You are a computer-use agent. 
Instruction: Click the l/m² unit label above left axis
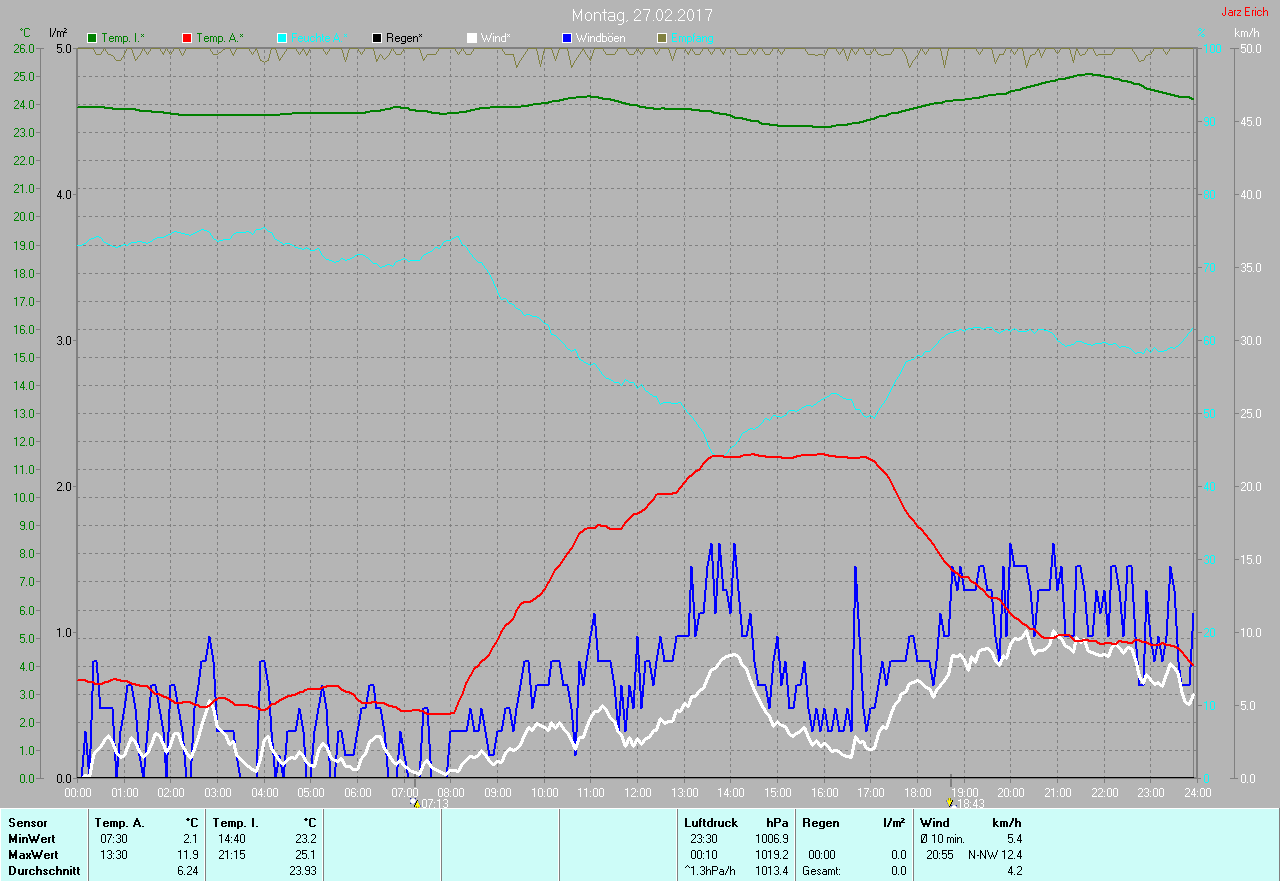tap(58, 33)
